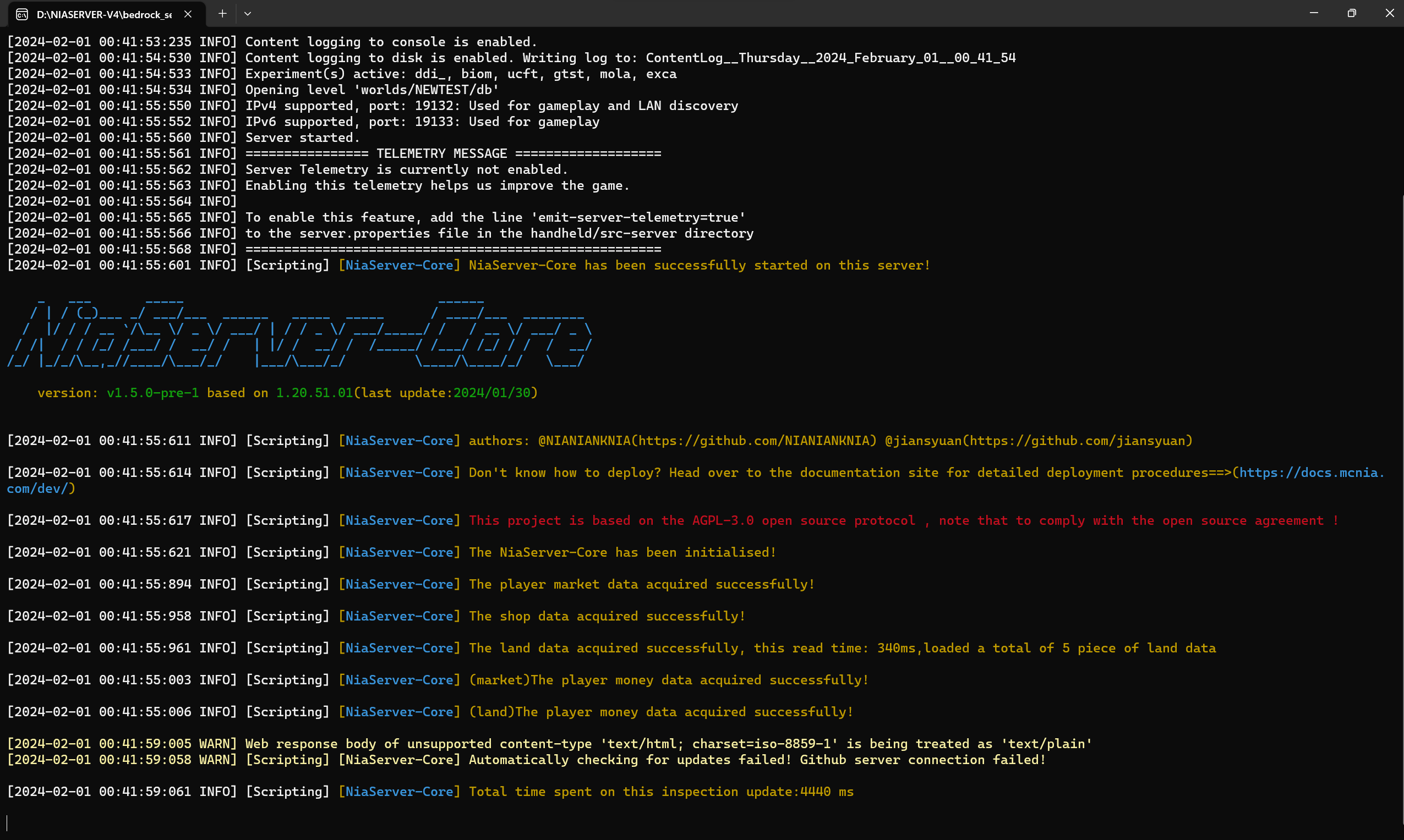Screen dimensions: 1404x840
Task: Open the https://docs.mcnia.com/dev/ documentation link
Action: point(1312,473)
